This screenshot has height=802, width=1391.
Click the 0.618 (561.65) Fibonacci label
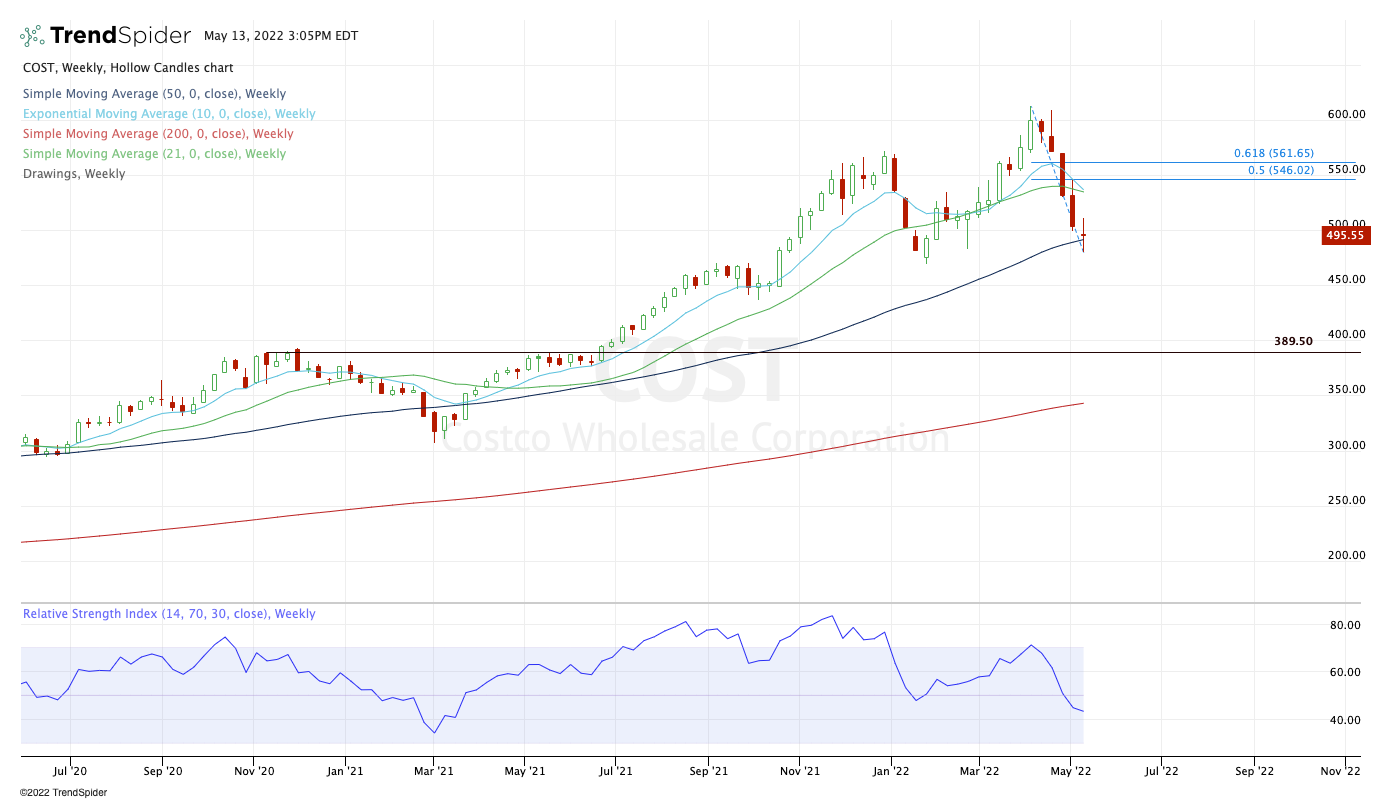(1274, 154)
